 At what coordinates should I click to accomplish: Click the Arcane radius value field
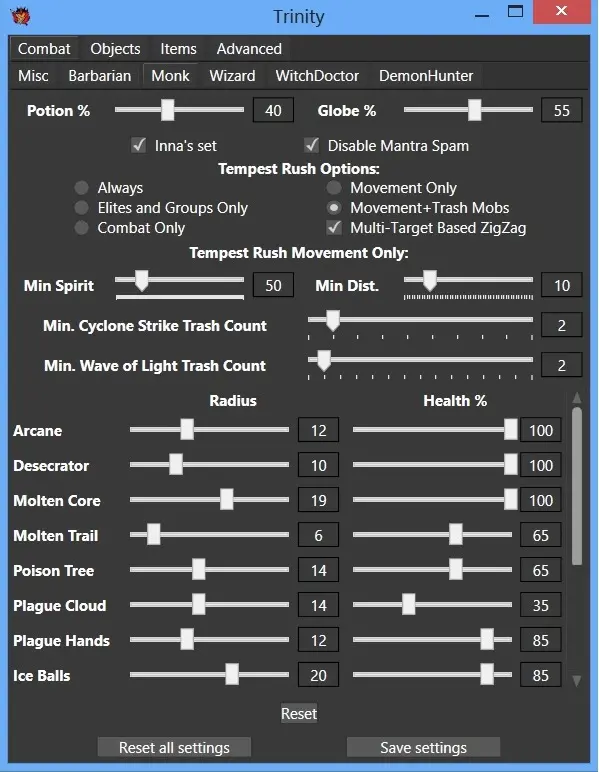pos(318,430)
